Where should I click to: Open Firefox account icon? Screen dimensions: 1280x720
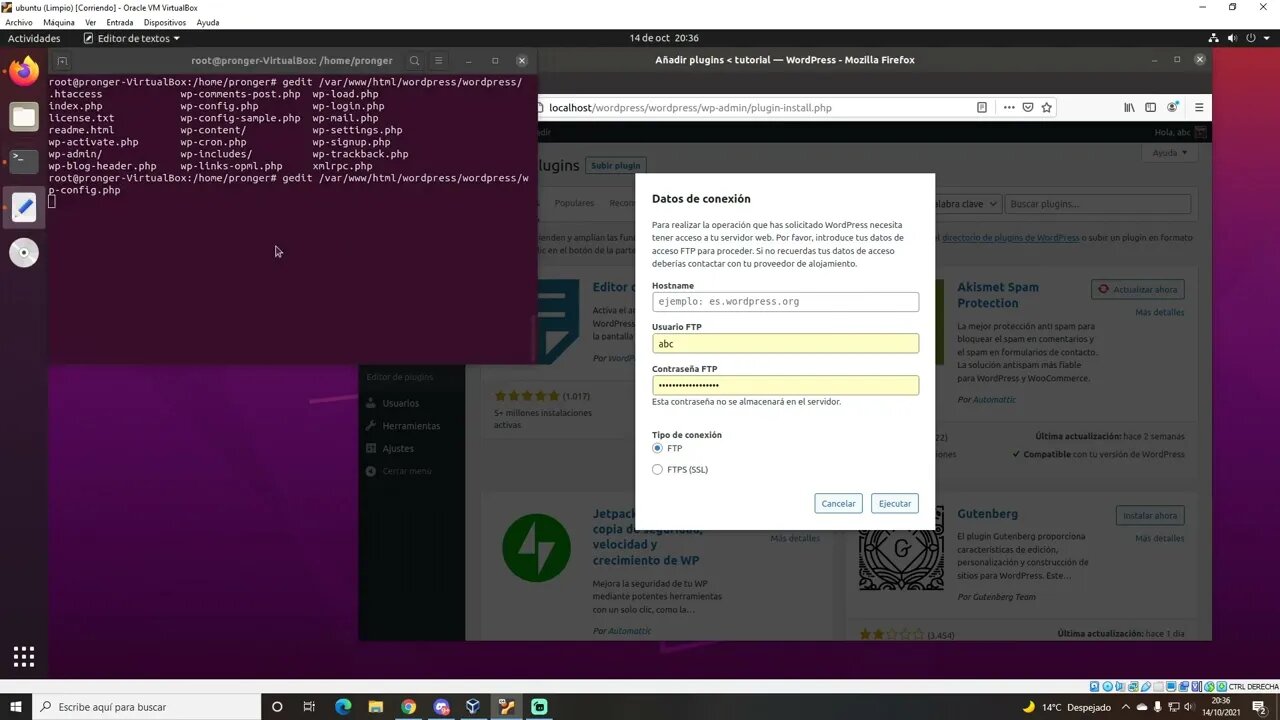pos(1172,107)
